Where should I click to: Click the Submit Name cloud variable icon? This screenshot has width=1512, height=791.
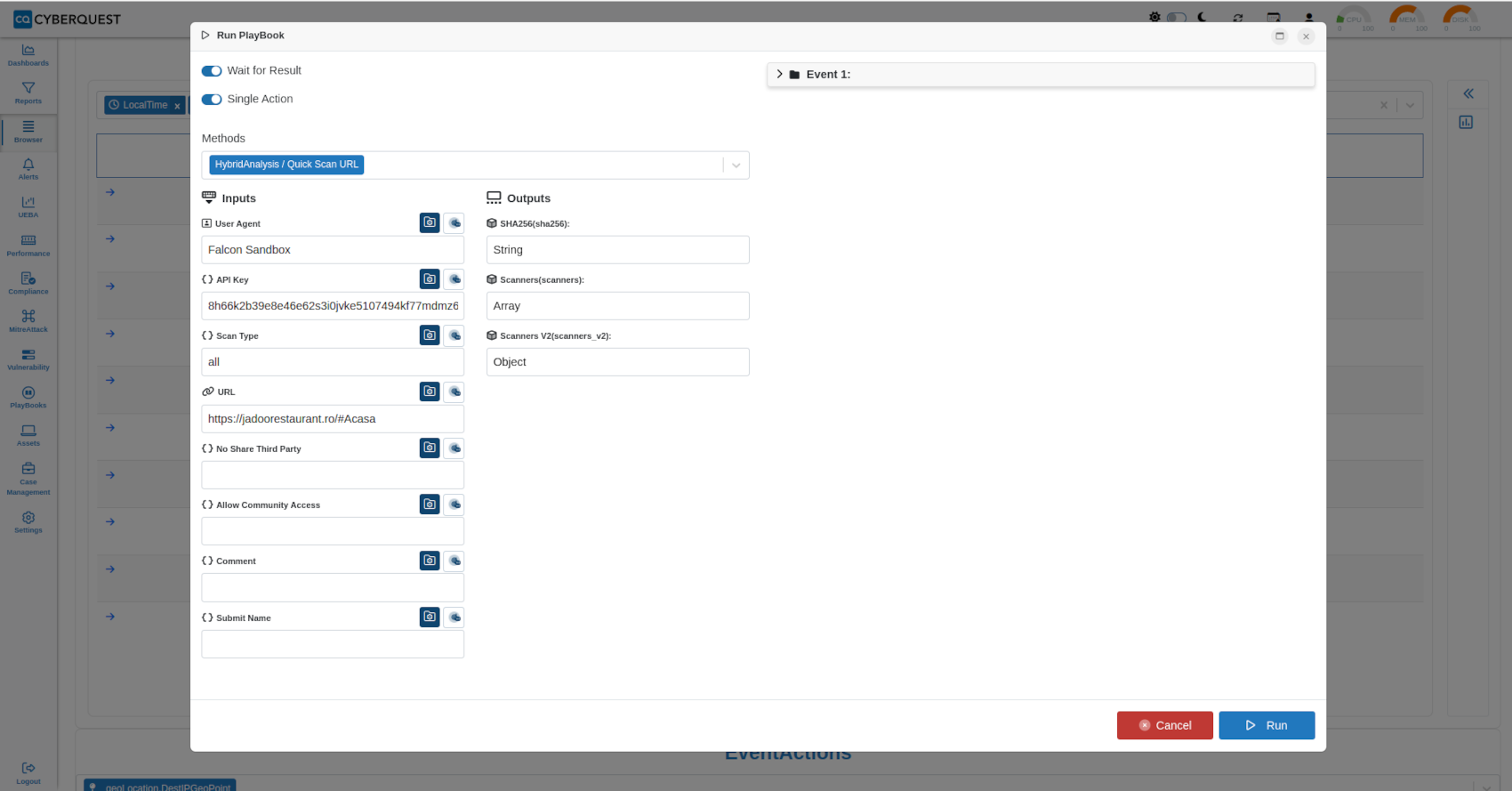pos(454,617)
